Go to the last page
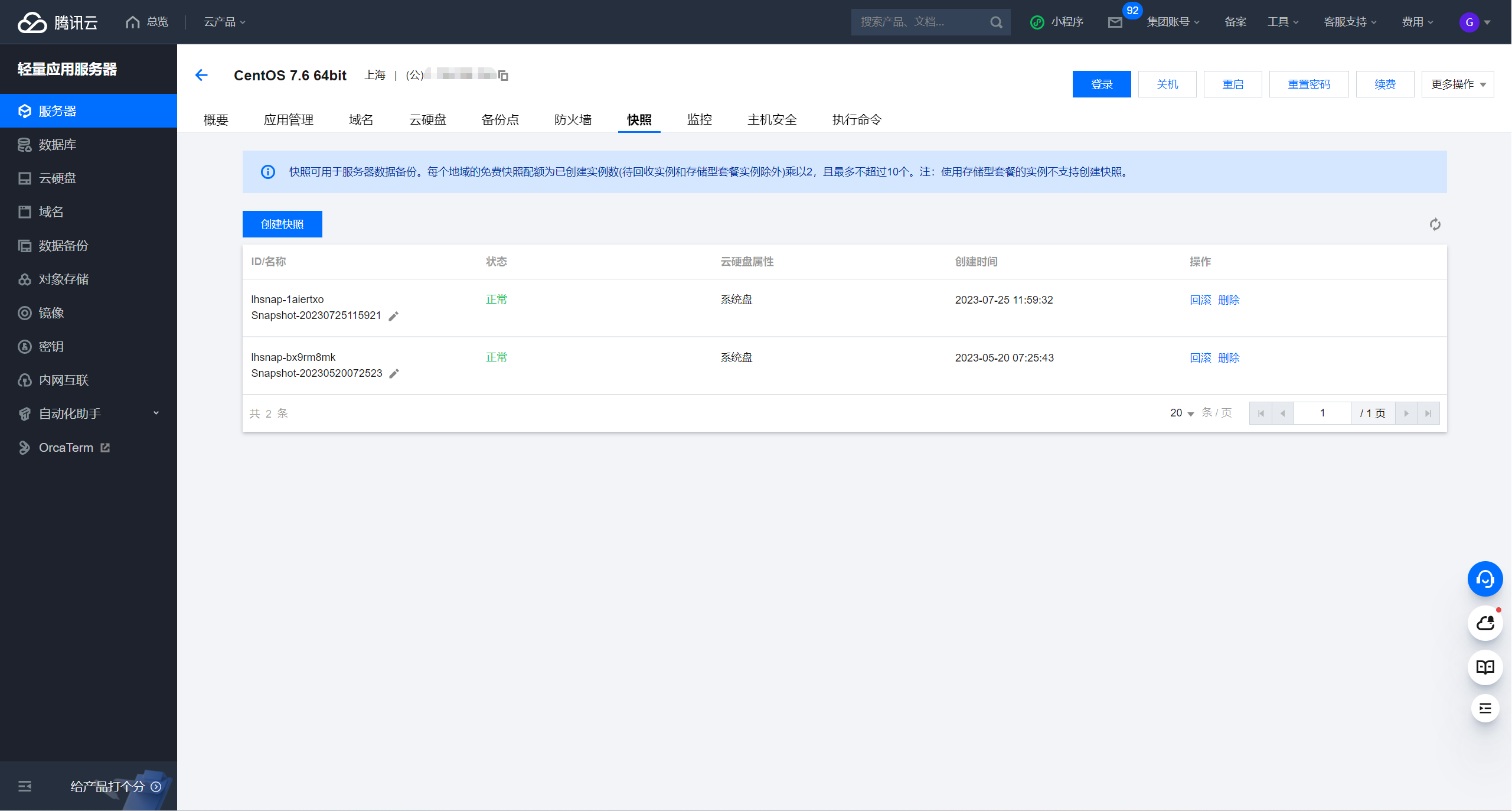1512x811 pixels. click(x=1428, y=413)
